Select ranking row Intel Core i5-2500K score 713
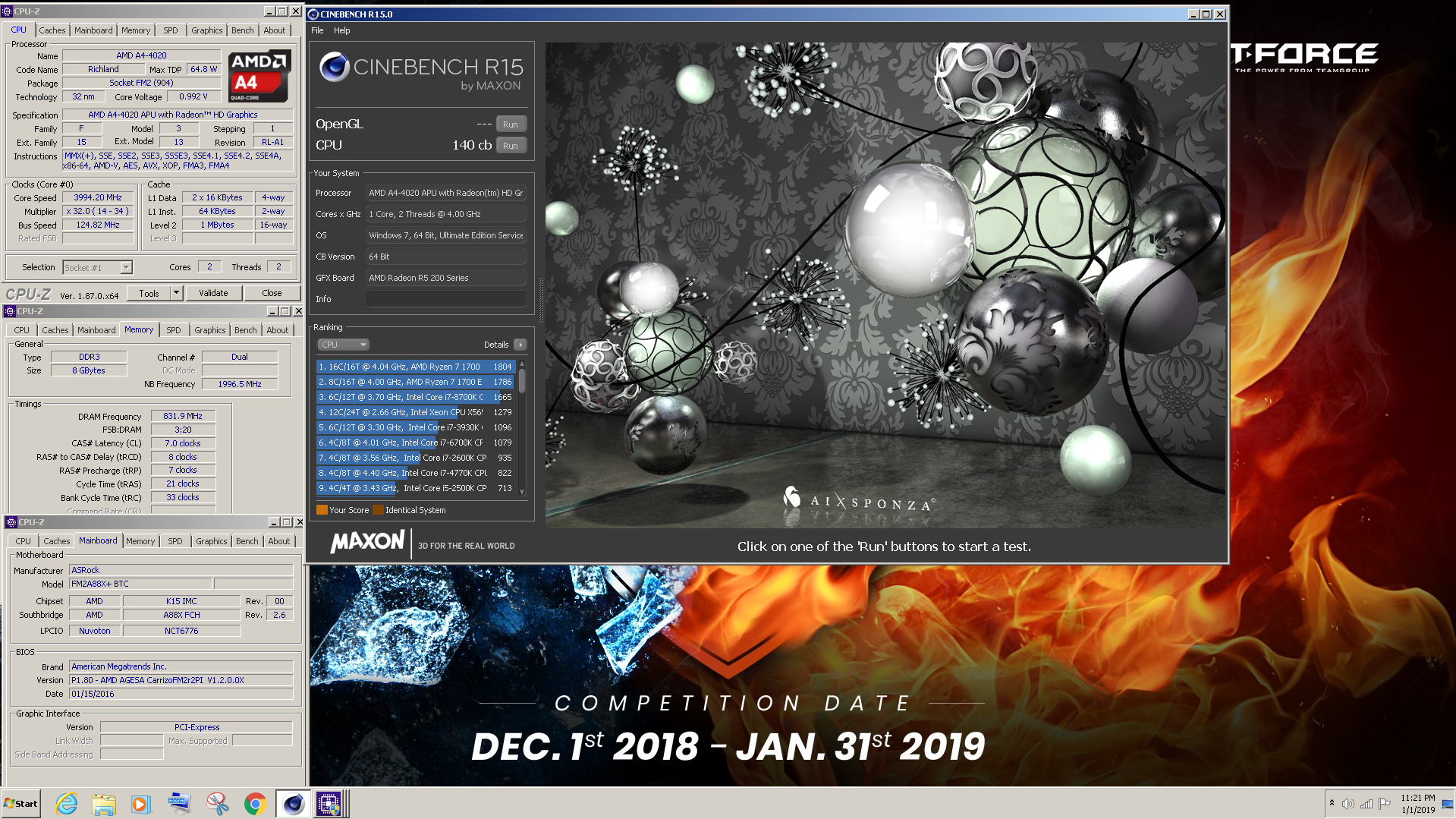 [x=416, y=488]
